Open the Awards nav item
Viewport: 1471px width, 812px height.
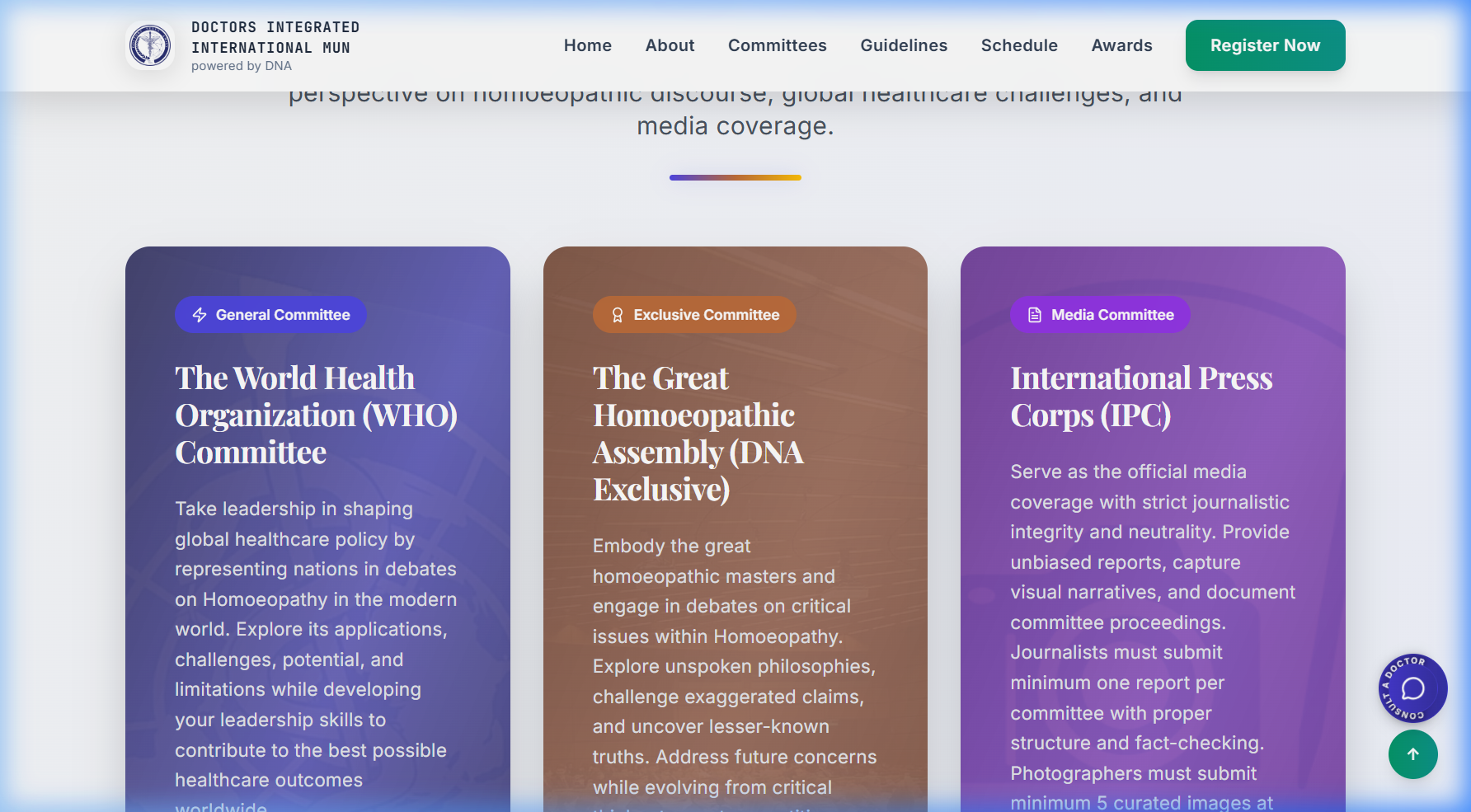(1121, 45)
